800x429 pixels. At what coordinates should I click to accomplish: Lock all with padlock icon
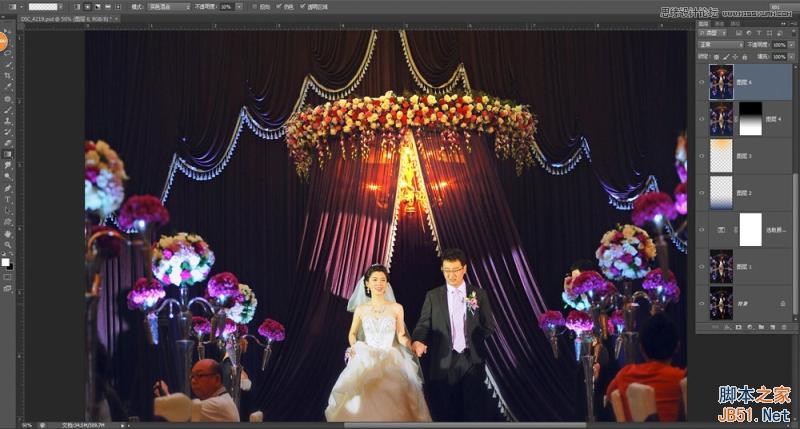click(744, 57)
